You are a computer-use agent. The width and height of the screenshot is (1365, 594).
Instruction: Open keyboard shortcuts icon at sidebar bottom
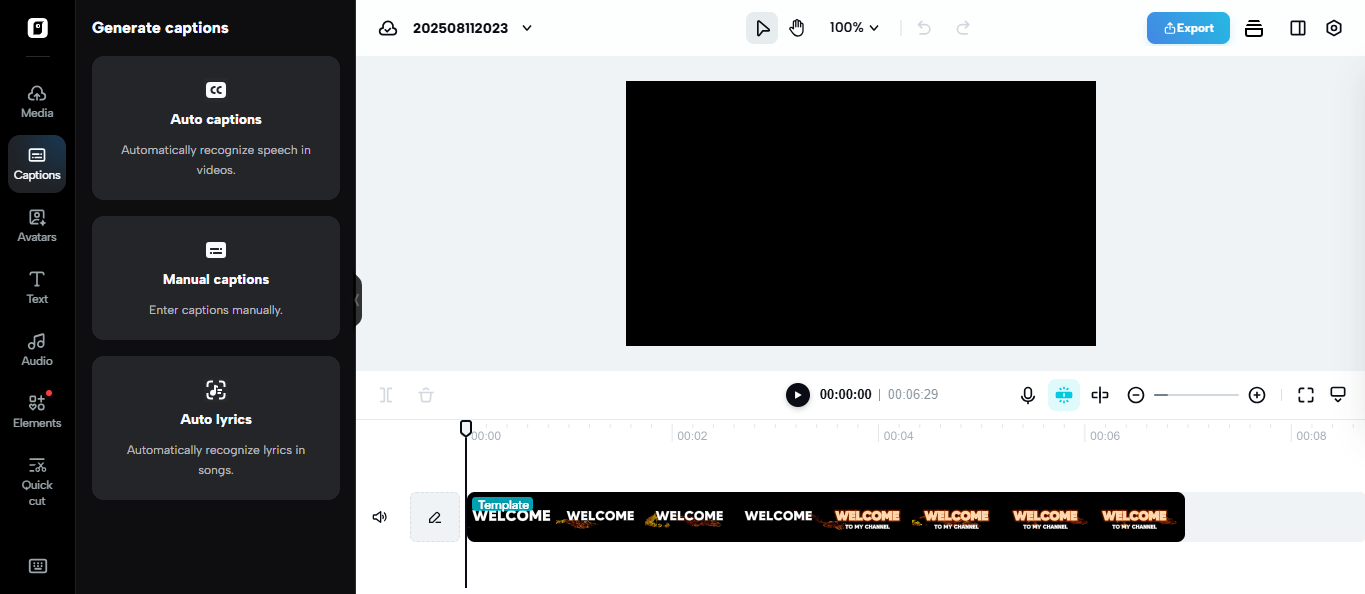tap(37, 566)
